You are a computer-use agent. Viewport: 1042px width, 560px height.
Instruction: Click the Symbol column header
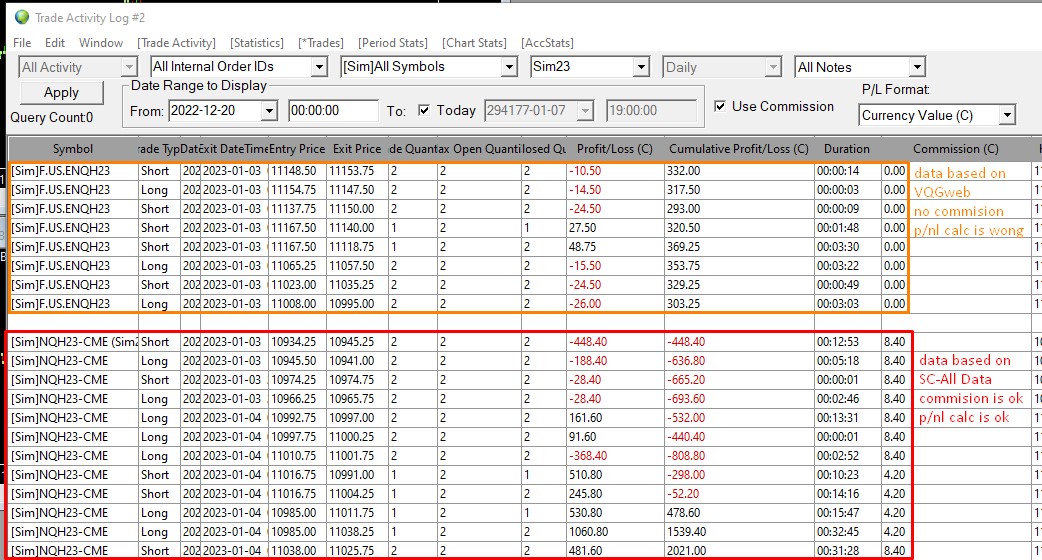tap(73, 149)
